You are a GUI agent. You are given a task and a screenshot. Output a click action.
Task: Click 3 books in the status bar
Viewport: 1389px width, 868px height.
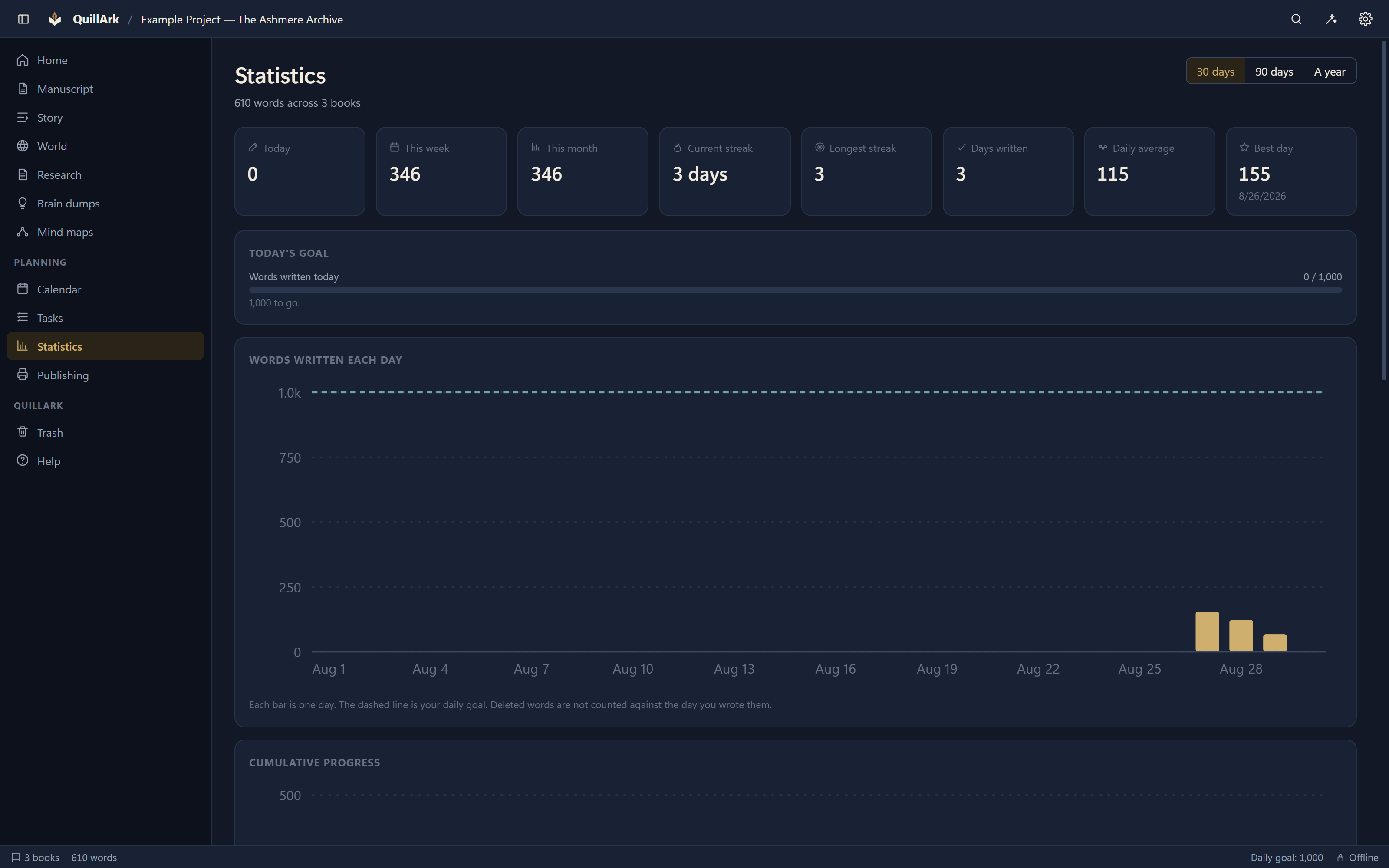click(35, 857)
